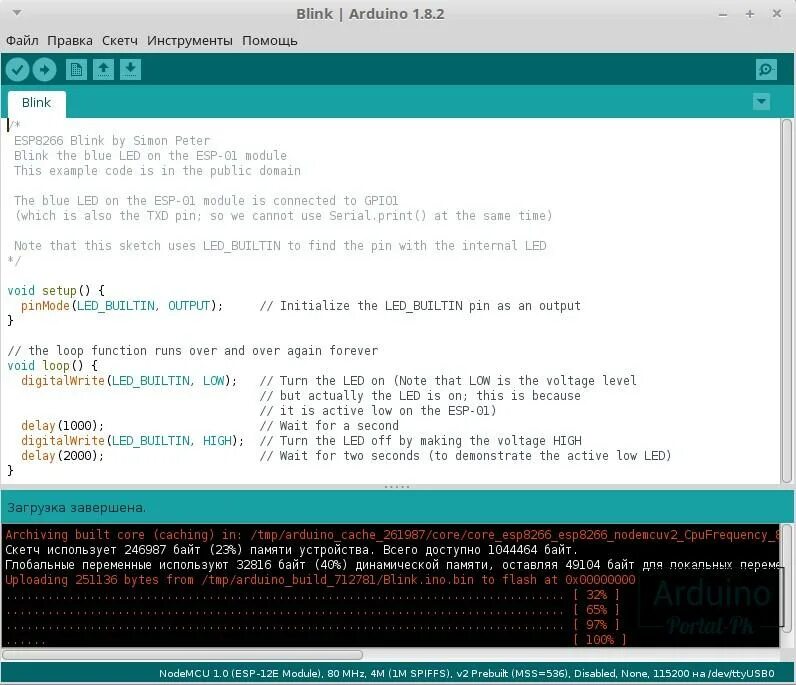Minimize the Arduino window
This screenshot has width=796, height=685.
pyautogui.click(x=723, y=14)
